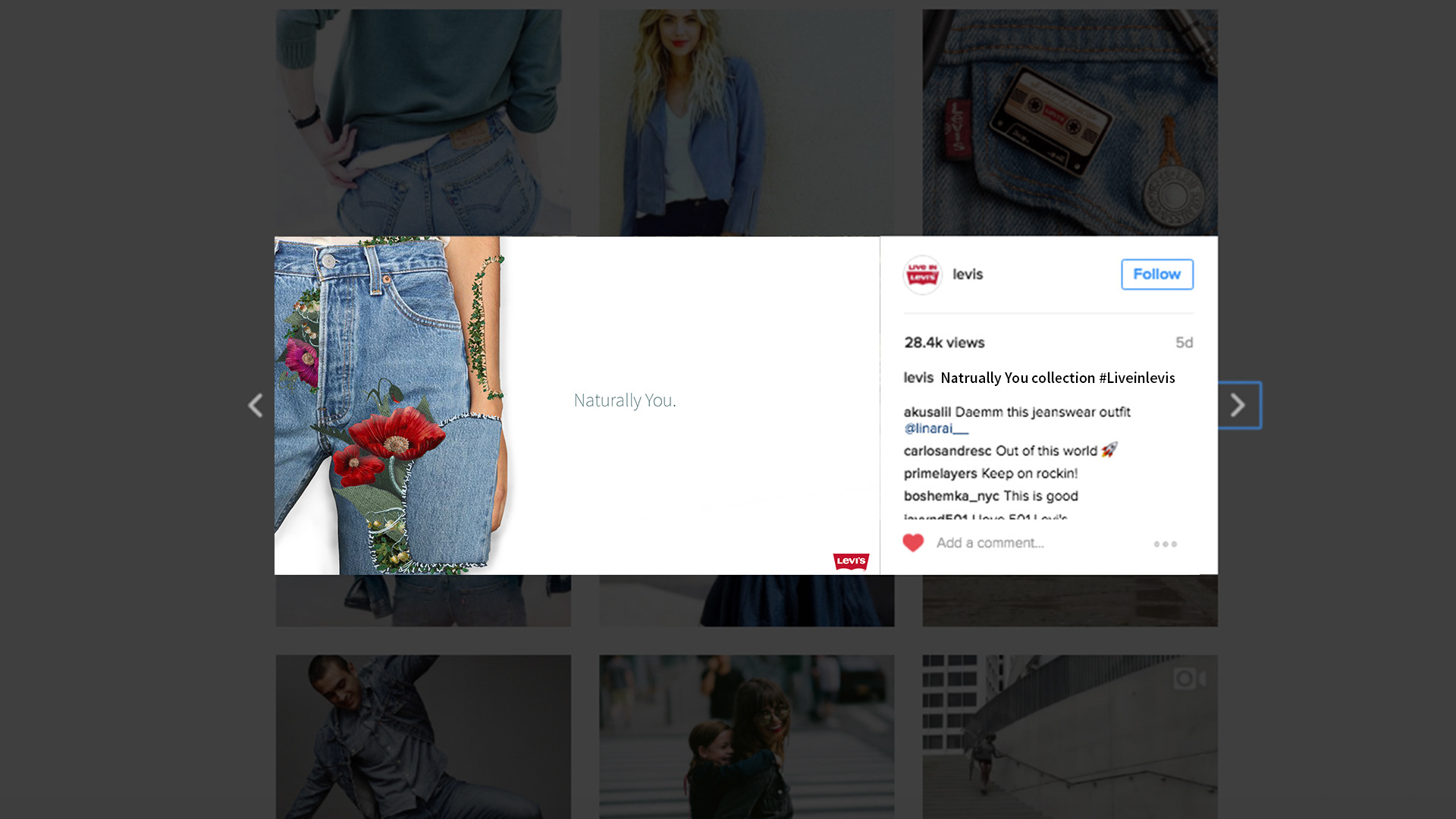Open primelayers commenter profile
This screenshot has width=1456, height=819.
pyautogui.click(x=940, y=474)
